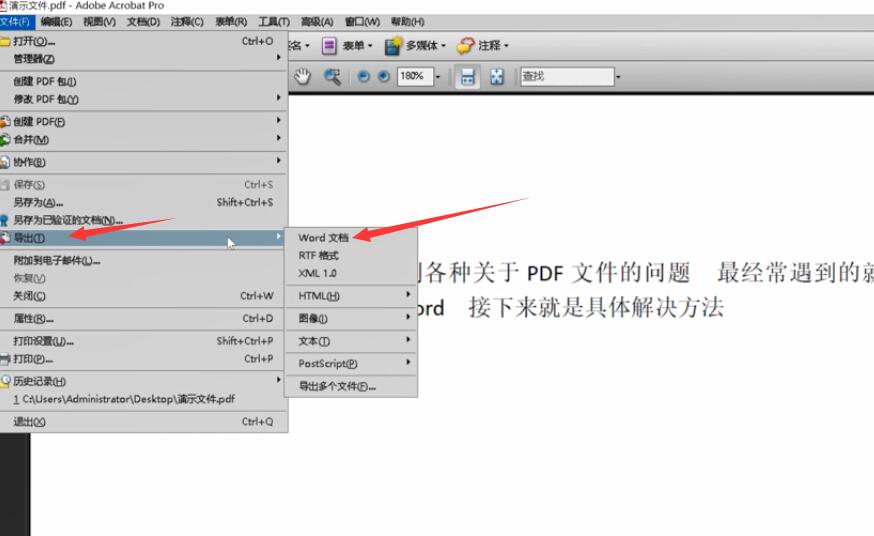Enable scrolling page view icon
The width and height of the screenshot is (874, 536).
467,77
